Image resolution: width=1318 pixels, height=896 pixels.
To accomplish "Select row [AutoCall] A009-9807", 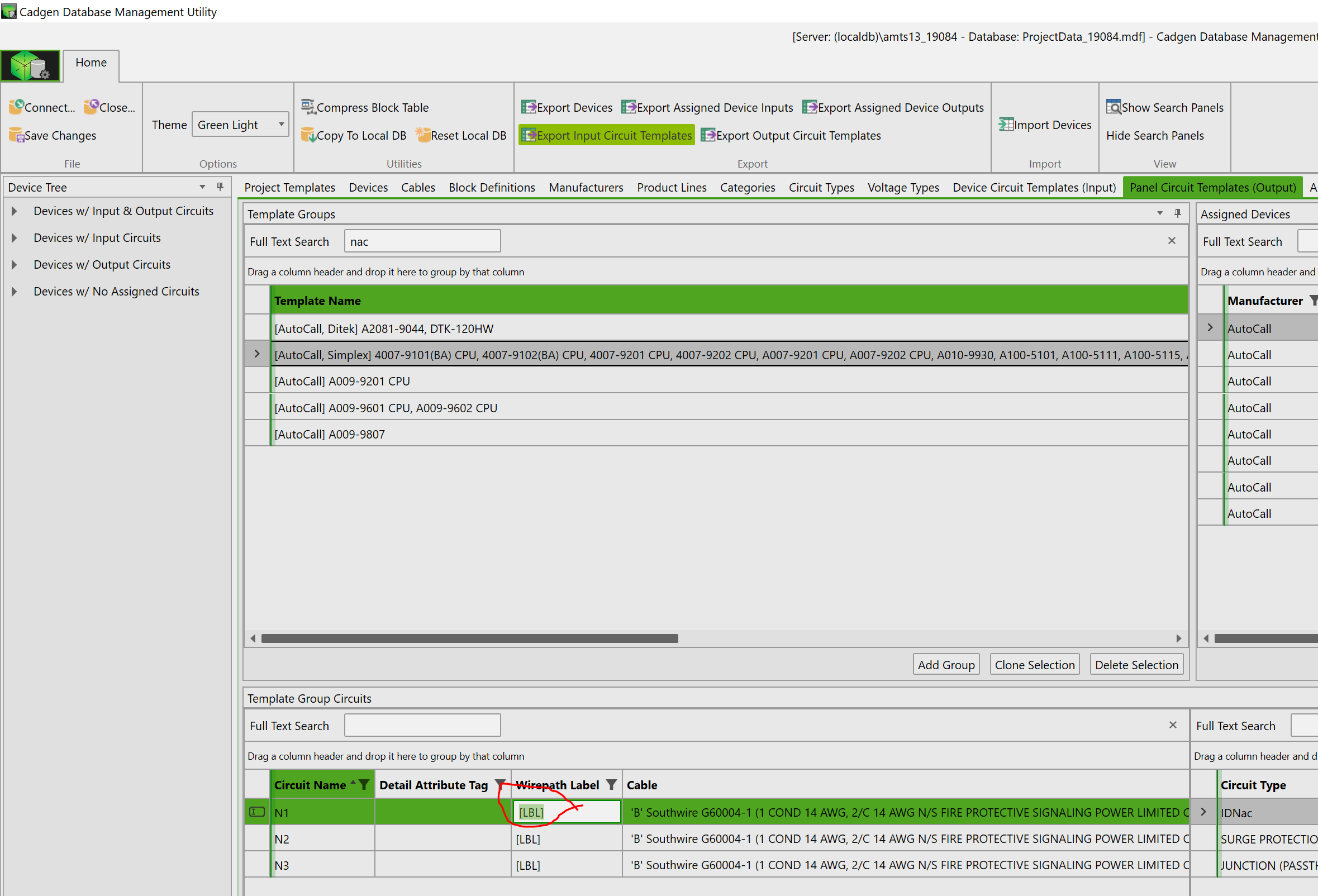I will click(x=717, y=434).
